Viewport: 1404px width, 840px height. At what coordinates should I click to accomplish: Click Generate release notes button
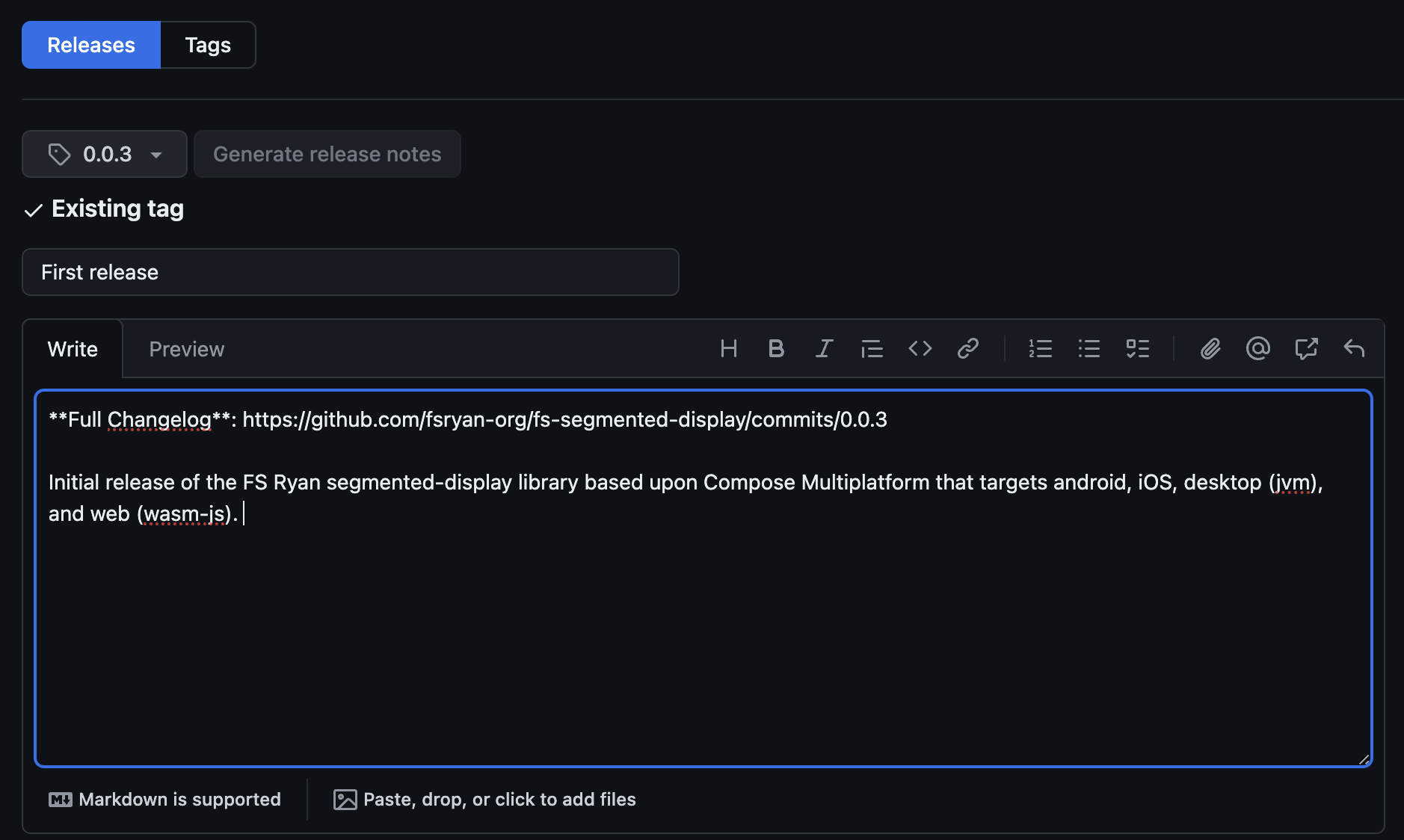[327, 154]
